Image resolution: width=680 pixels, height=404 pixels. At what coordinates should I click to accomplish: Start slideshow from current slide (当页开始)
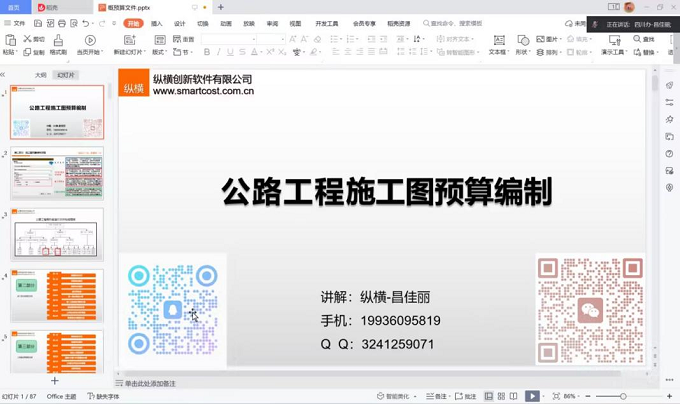(90, 40)
